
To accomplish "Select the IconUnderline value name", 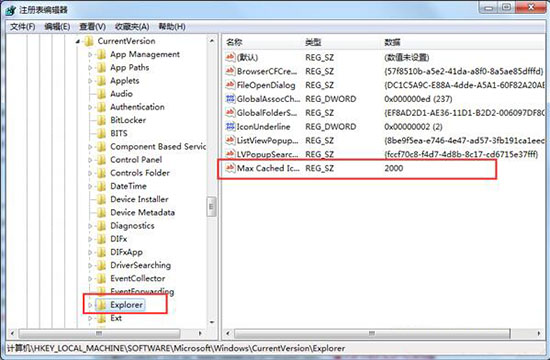I will [263, 127].
